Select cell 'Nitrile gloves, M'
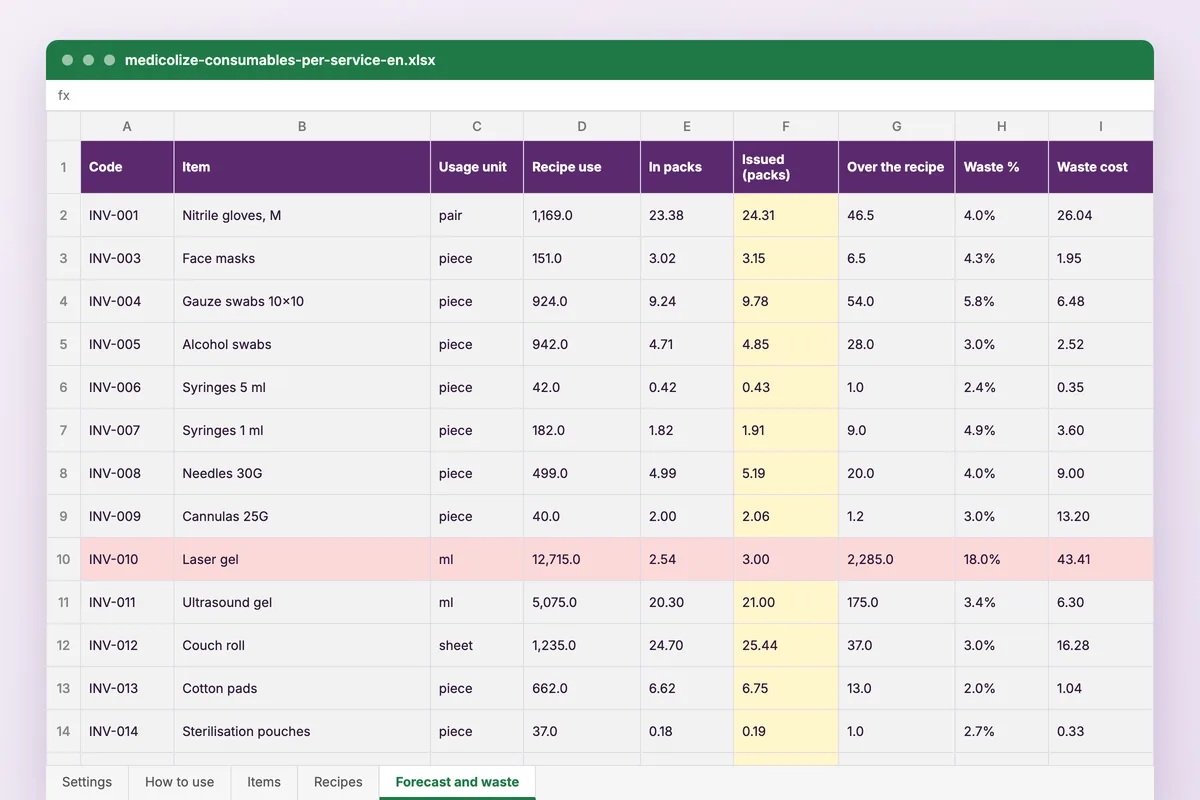 tap(302, 215)
